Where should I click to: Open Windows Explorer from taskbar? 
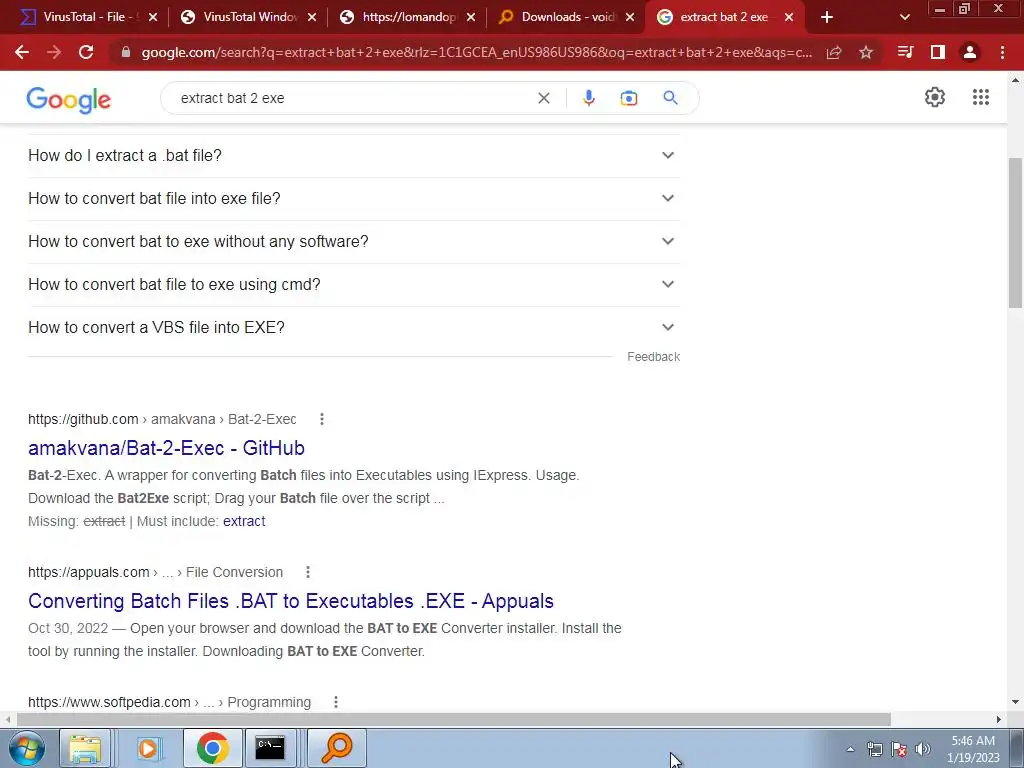click(x=86, y=748)
